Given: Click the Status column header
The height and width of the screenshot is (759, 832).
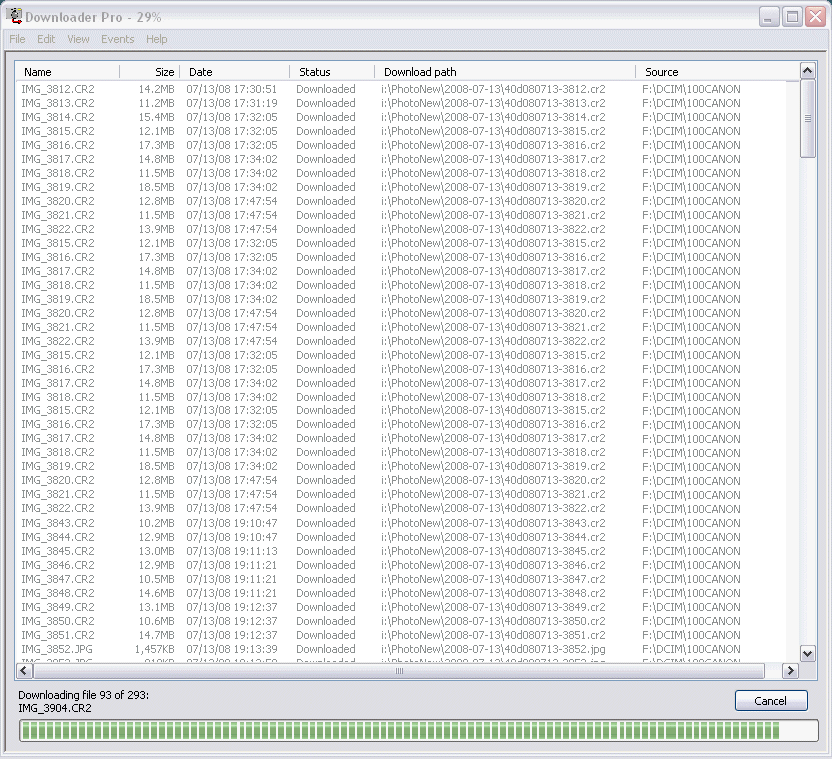Looking at the screenshot, I should click(332, 72).
